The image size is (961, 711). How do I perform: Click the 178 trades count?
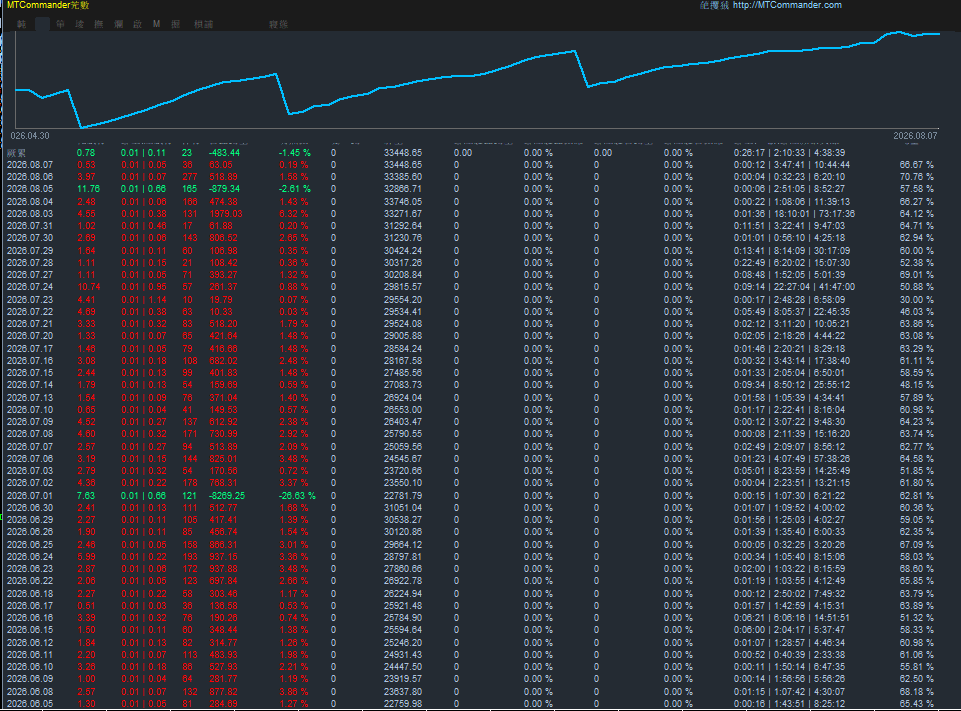tap(189, 483)
